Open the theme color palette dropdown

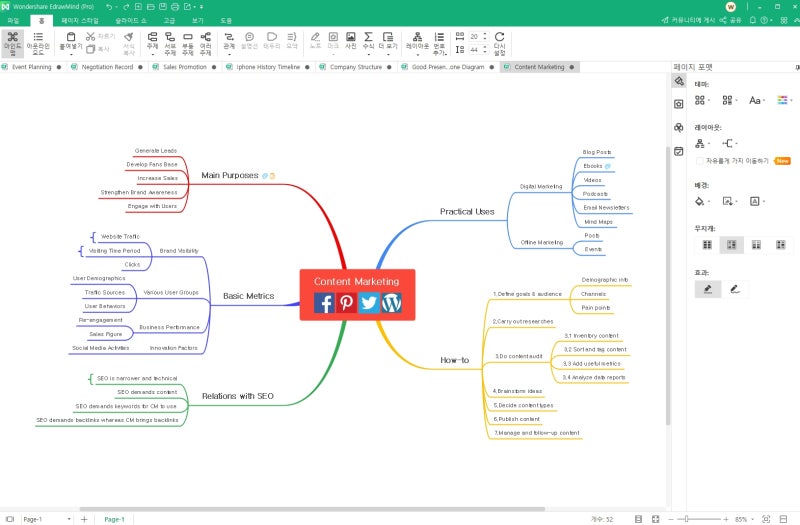[x=785, y=100]
